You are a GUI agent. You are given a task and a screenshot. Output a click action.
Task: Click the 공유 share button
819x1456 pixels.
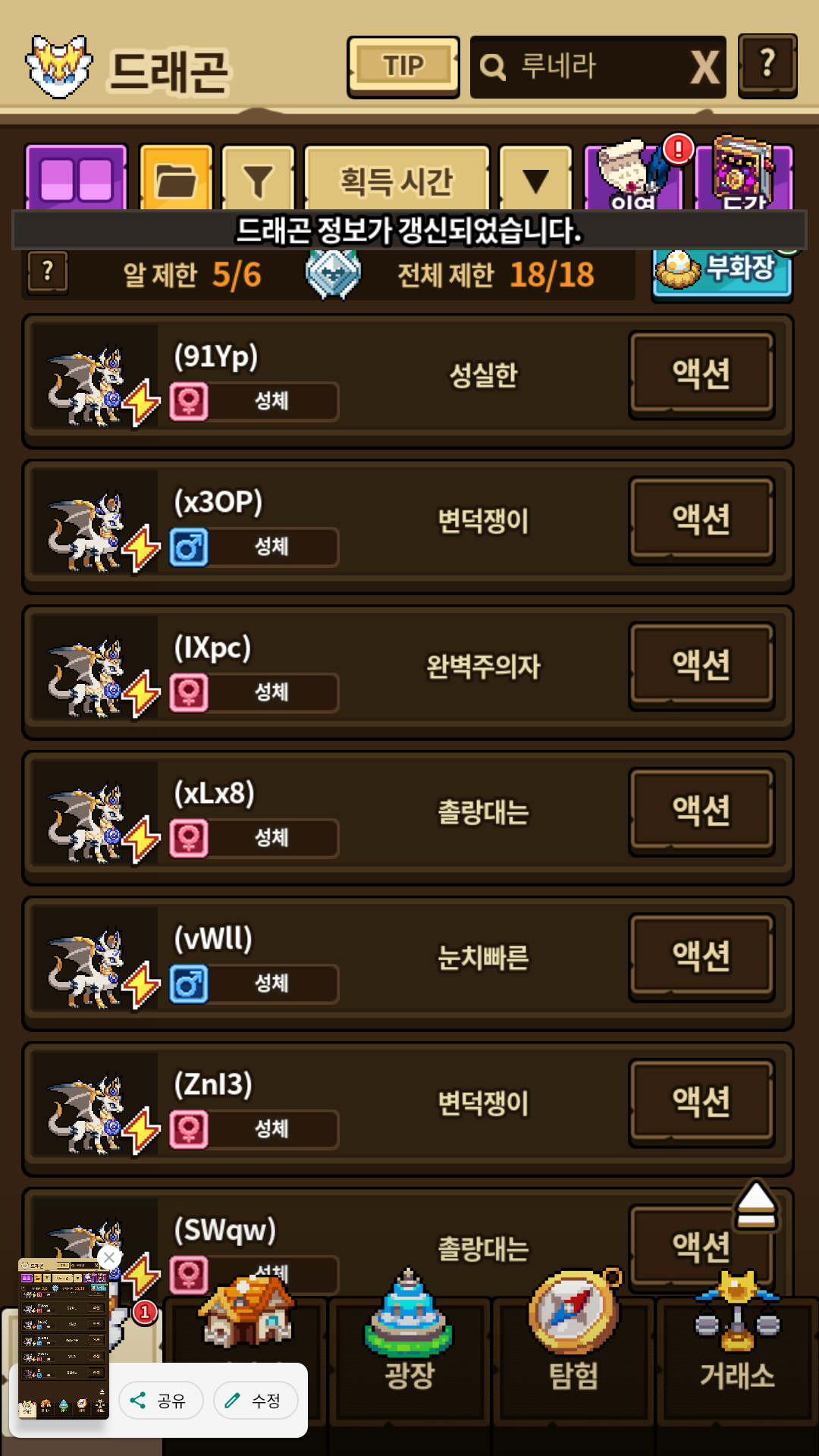161,1401
